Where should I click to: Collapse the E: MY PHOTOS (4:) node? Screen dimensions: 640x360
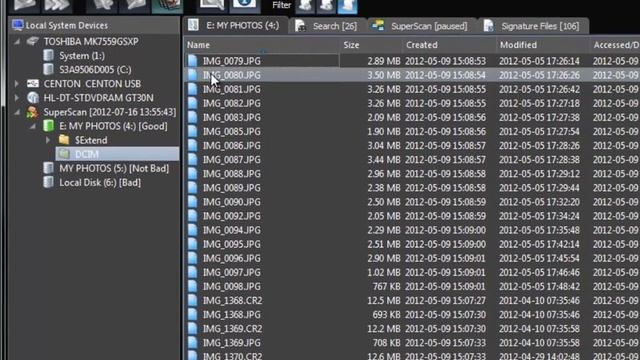(x=33, y=126)
